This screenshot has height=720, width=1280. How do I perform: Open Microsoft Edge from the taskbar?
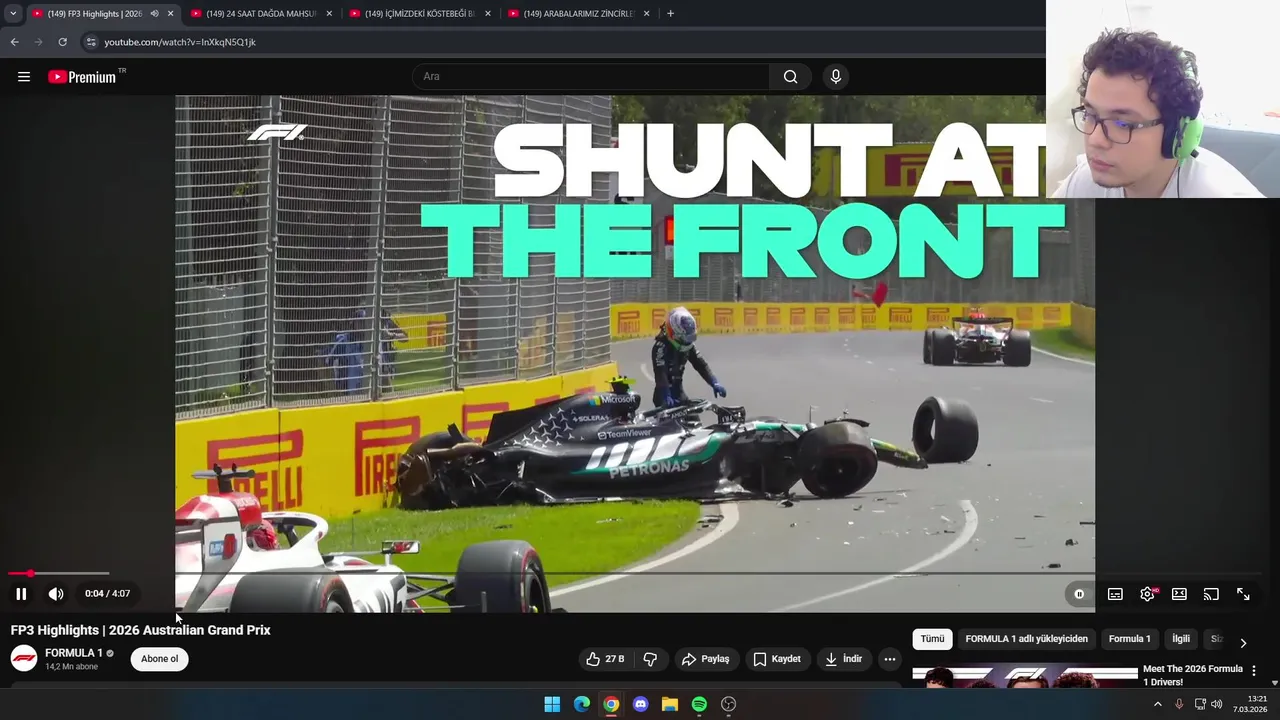click(x=581, y=704)
